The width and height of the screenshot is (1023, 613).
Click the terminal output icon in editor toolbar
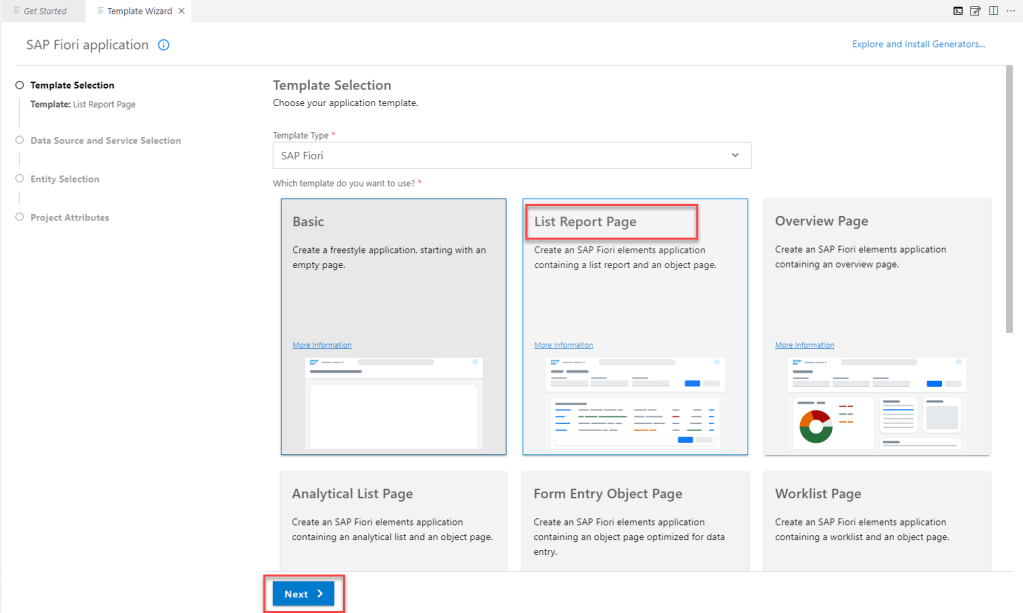tap(958, 11)
